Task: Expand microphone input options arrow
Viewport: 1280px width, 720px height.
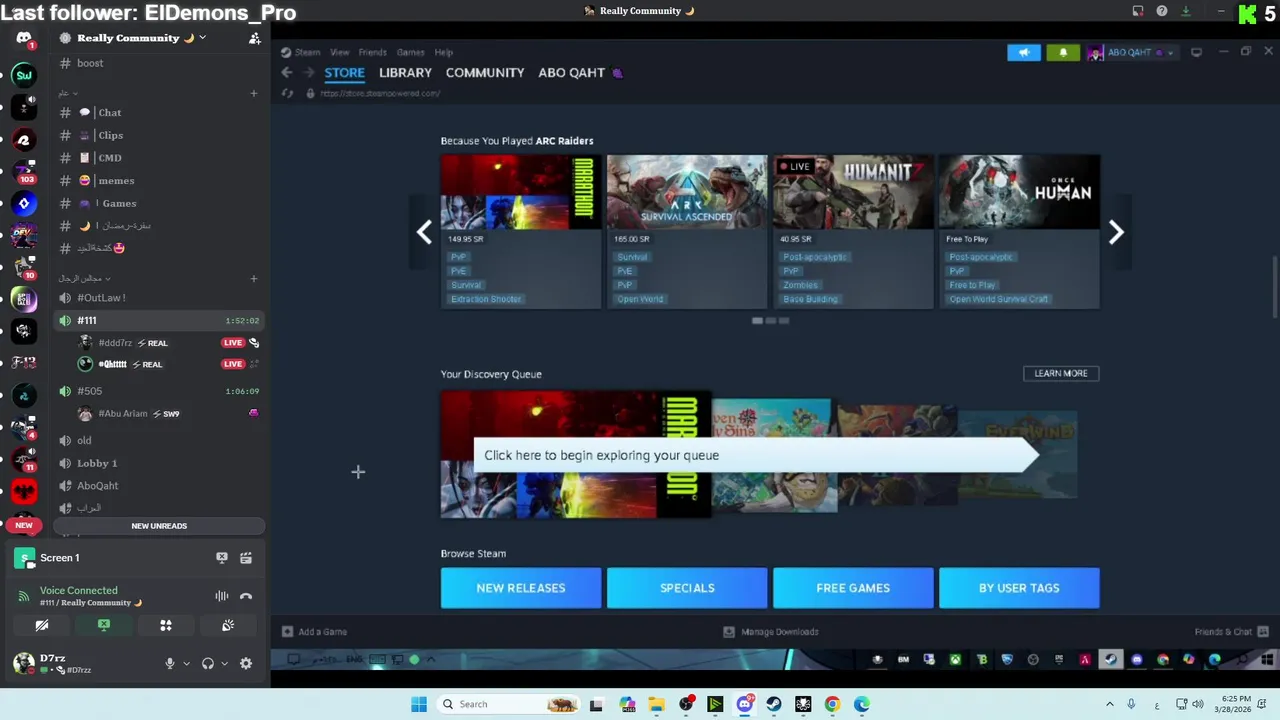Action: [x=186, y=663]
